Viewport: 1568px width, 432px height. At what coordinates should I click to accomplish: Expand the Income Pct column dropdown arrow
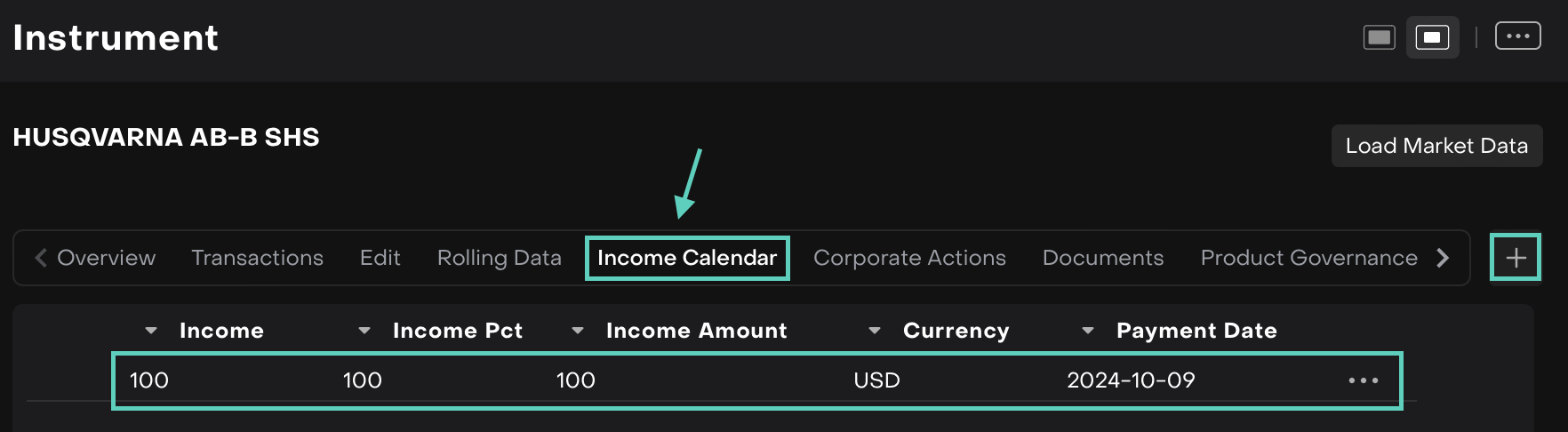(x=364, y=331)
